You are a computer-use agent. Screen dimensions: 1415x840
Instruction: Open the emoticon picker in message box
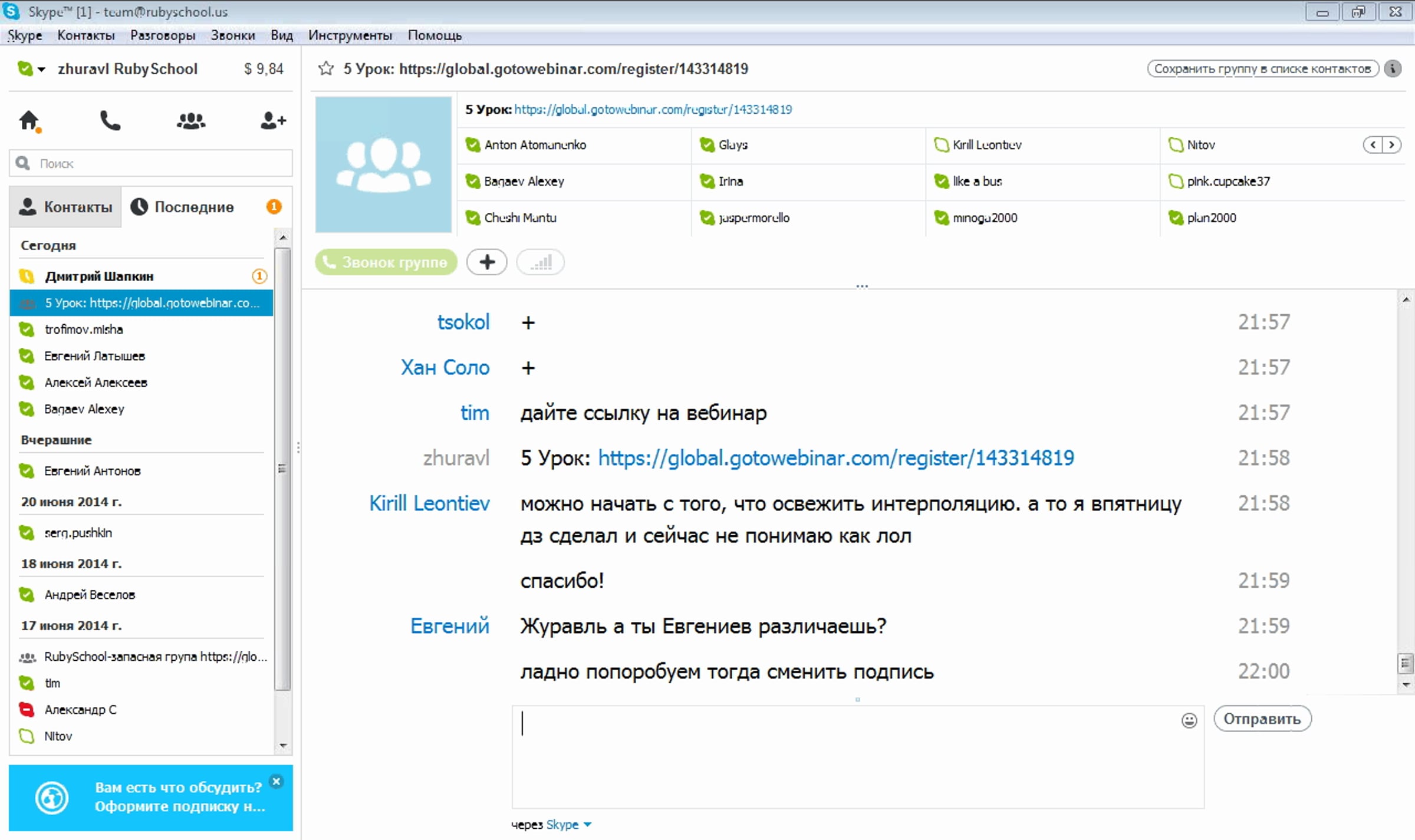[x=1189, y=720]
